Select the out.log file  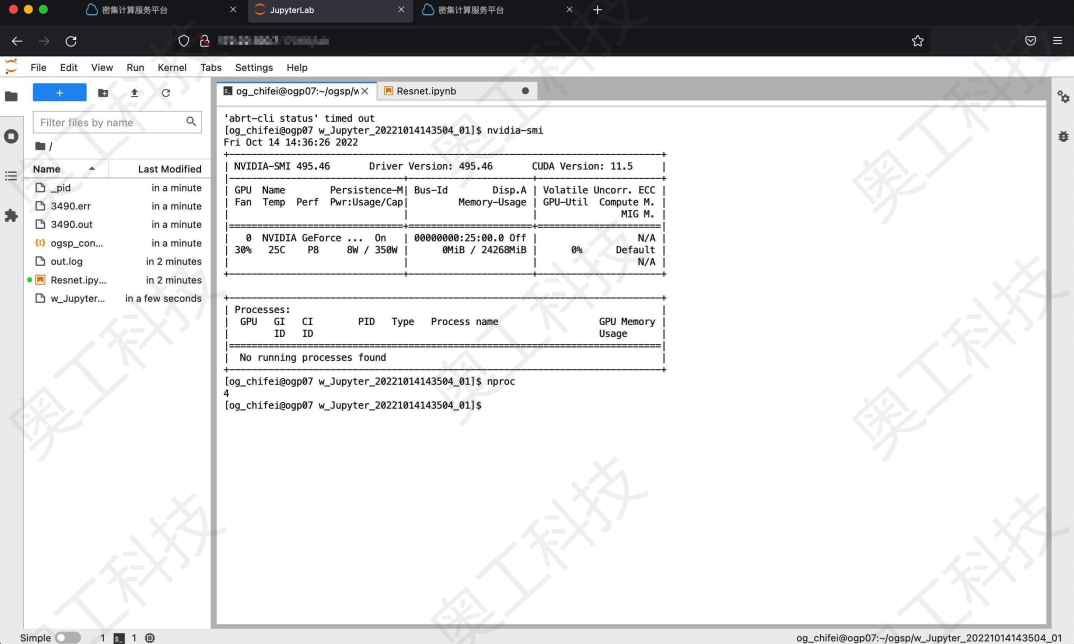117,262
